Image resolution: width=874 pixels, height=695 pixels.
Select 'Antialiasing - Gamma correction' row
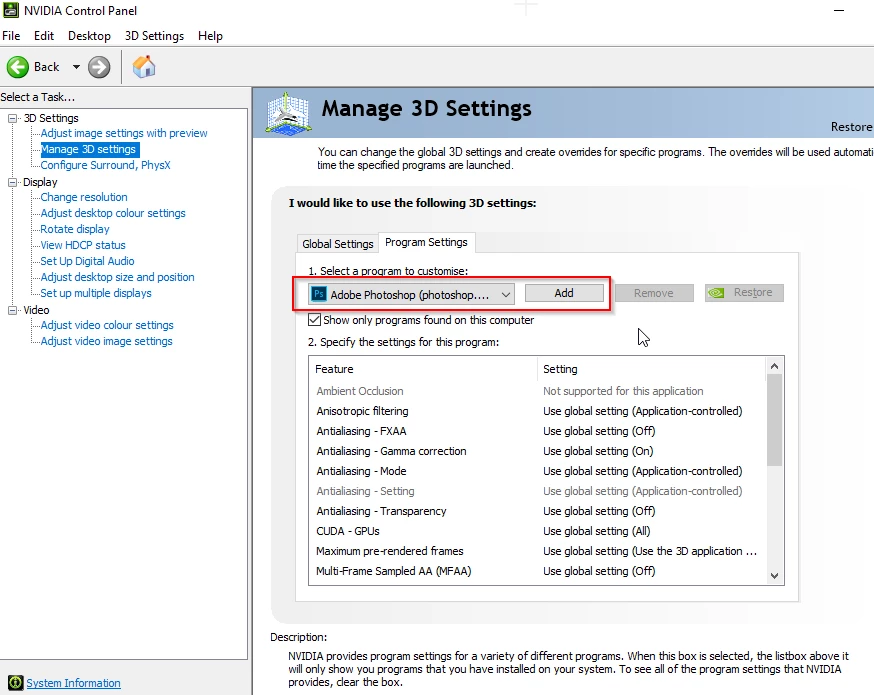(537, 451)
